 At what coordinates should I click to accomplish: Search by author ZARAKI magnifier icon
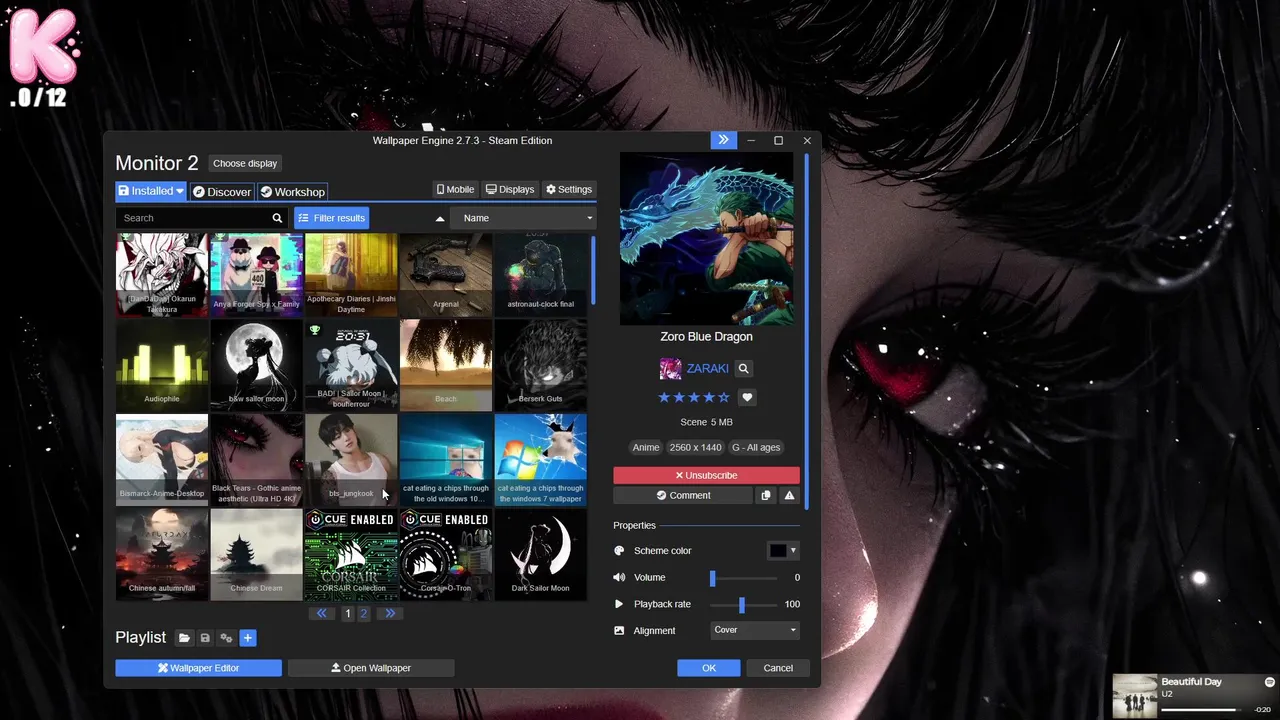tap(743, 369)
